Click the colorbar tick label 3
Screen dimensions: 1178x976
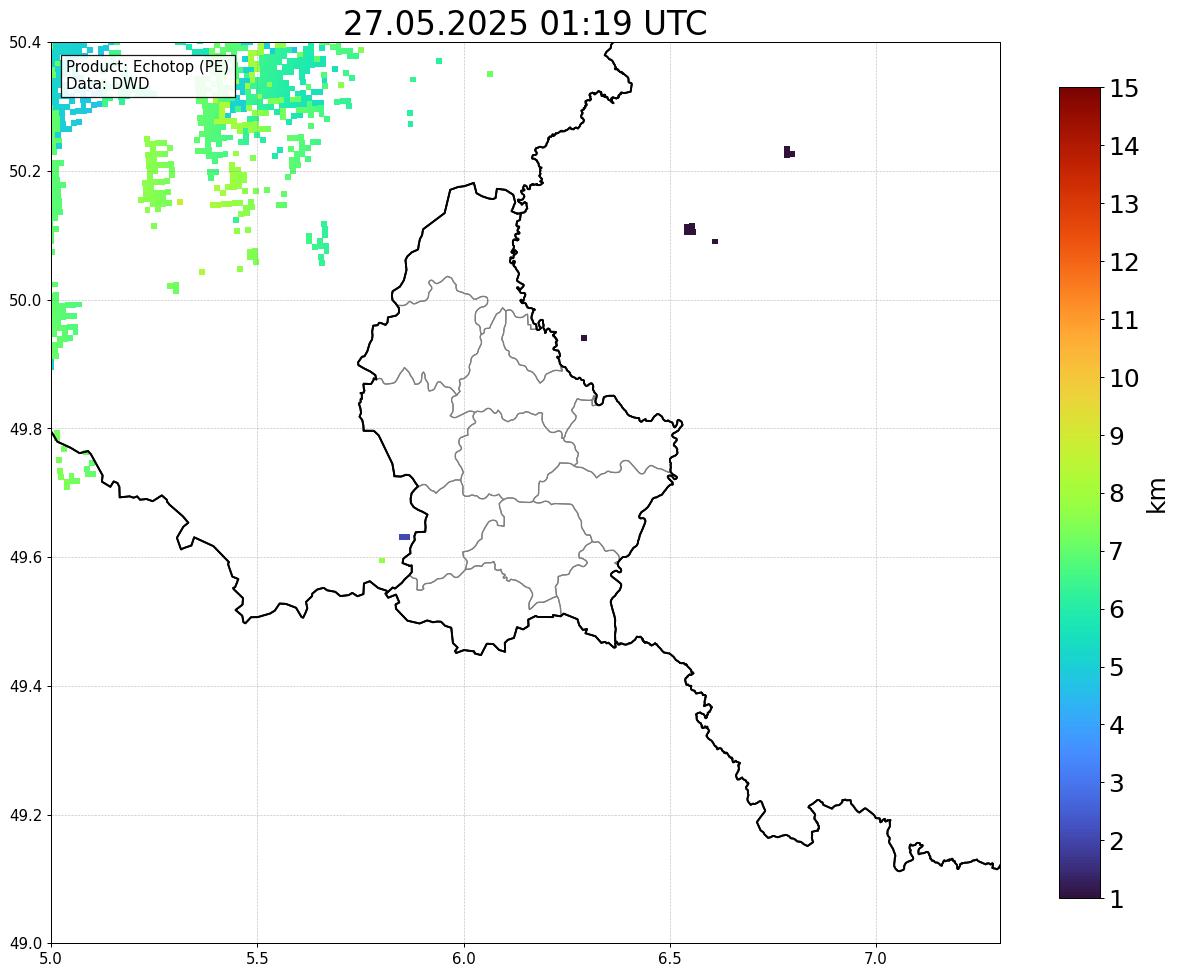tap(1116, 783)
